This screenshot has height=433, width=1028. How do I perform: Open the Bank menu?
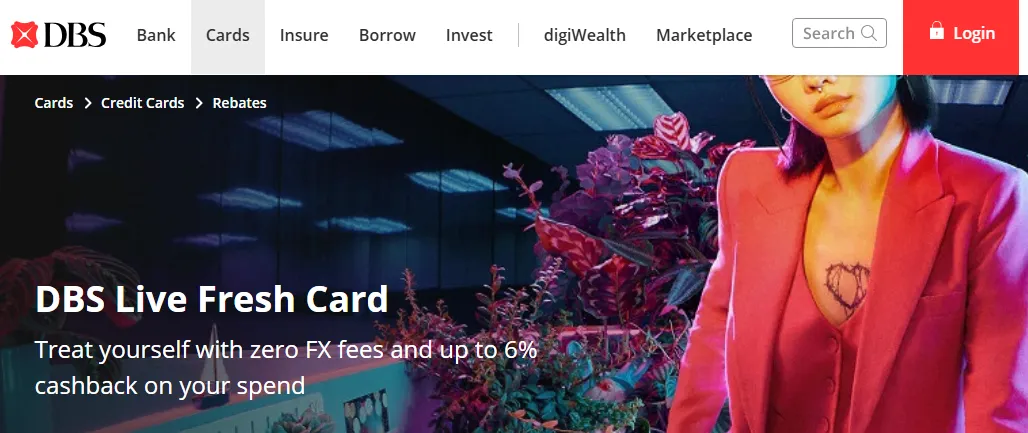tap(156, 35)
